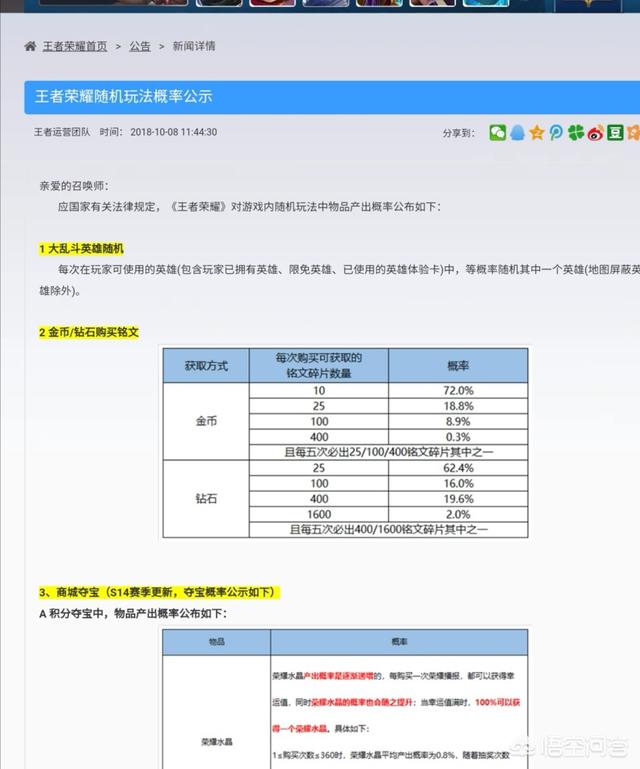Viewport: 640px width, 769px height.
Task: Click subheading A 积分夺宝中,物品产出概率公布如下
Action: pyautogui.click(x=133, y=613)
